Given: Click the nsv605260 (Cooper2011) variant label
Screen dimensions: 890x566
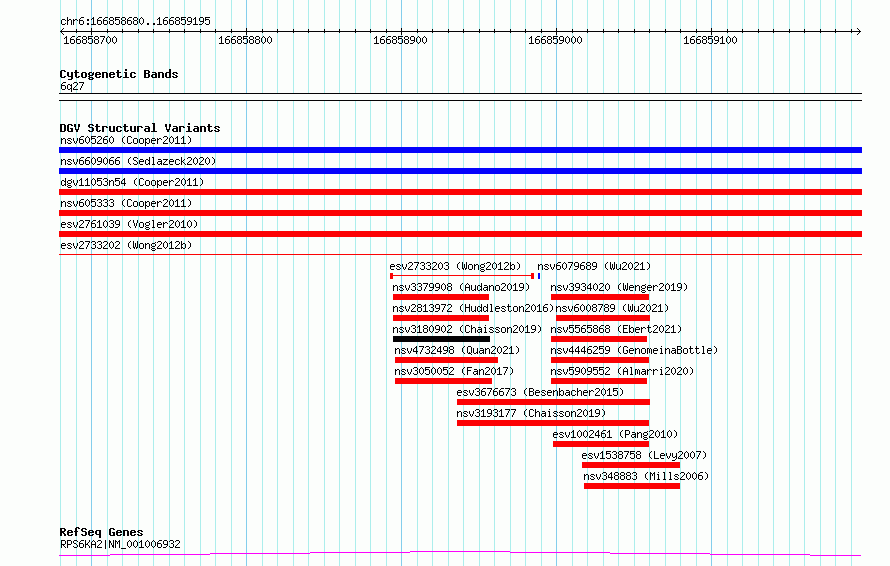Looking at the screenshot, I should pos(126,140).
